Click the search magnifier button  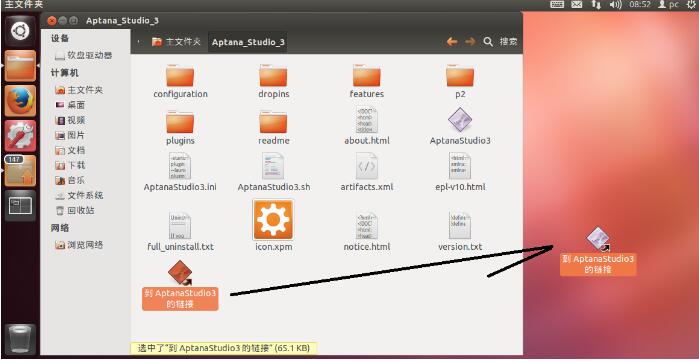click(488, 42)
